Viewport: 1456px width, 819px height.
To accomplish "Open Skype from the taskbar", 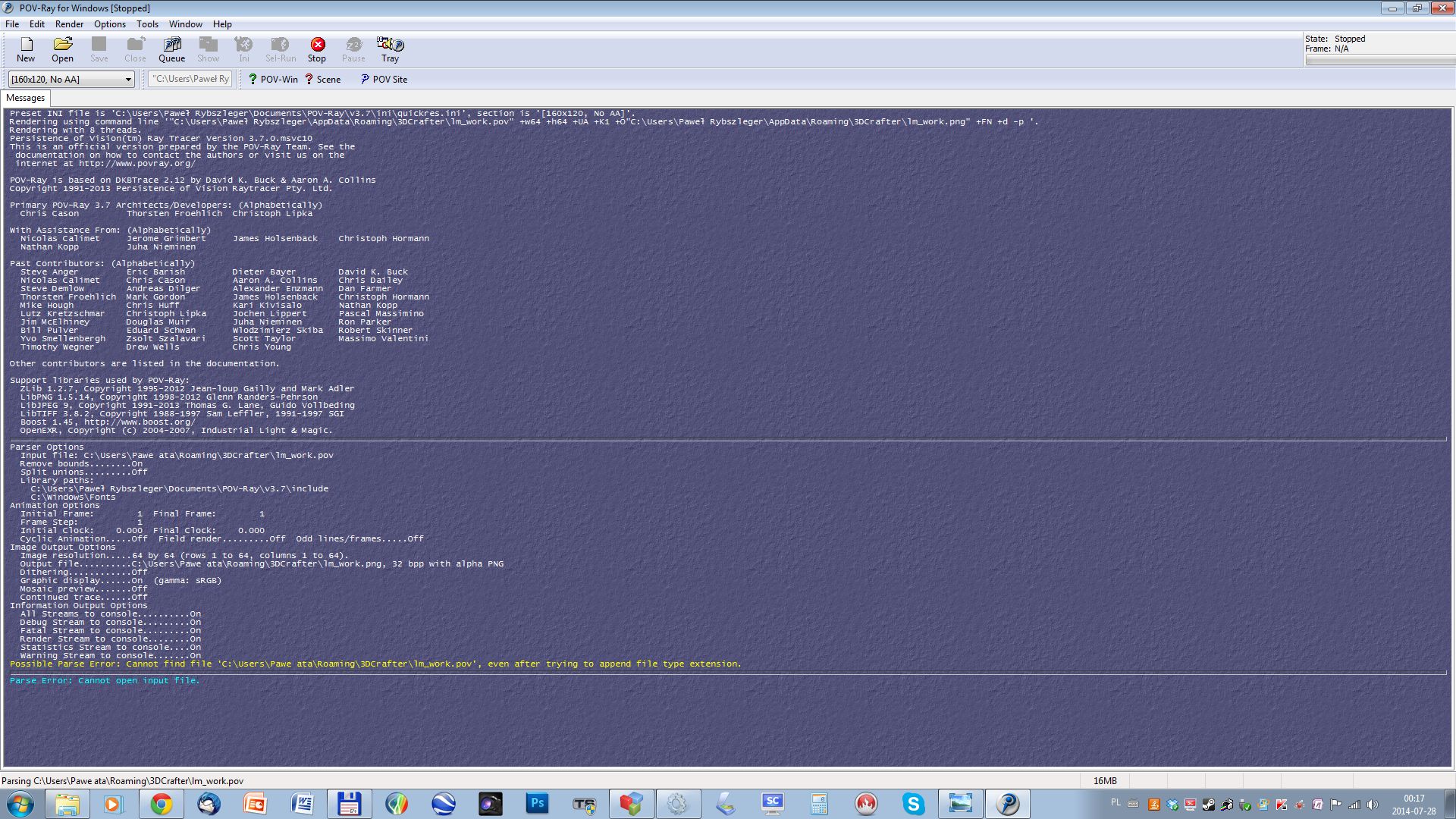I will point(913,804).
